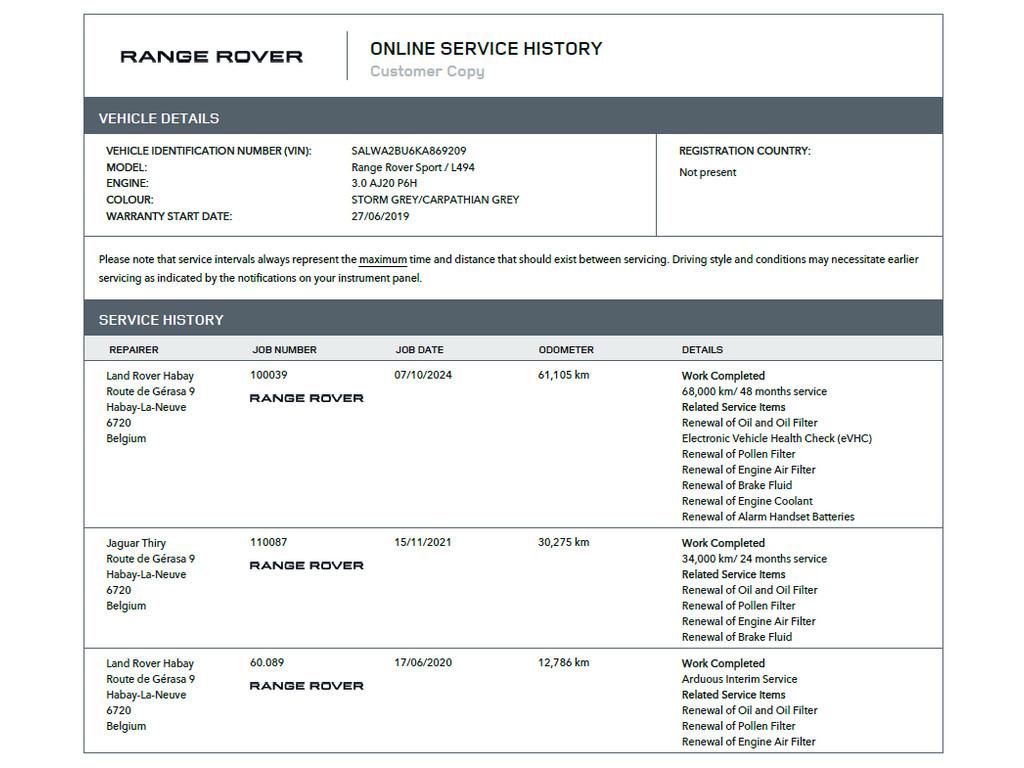Click the Arduous Interim Service entry
Image resolution: width=1024 pixels, height=768 pixels.
click(739, 679)
